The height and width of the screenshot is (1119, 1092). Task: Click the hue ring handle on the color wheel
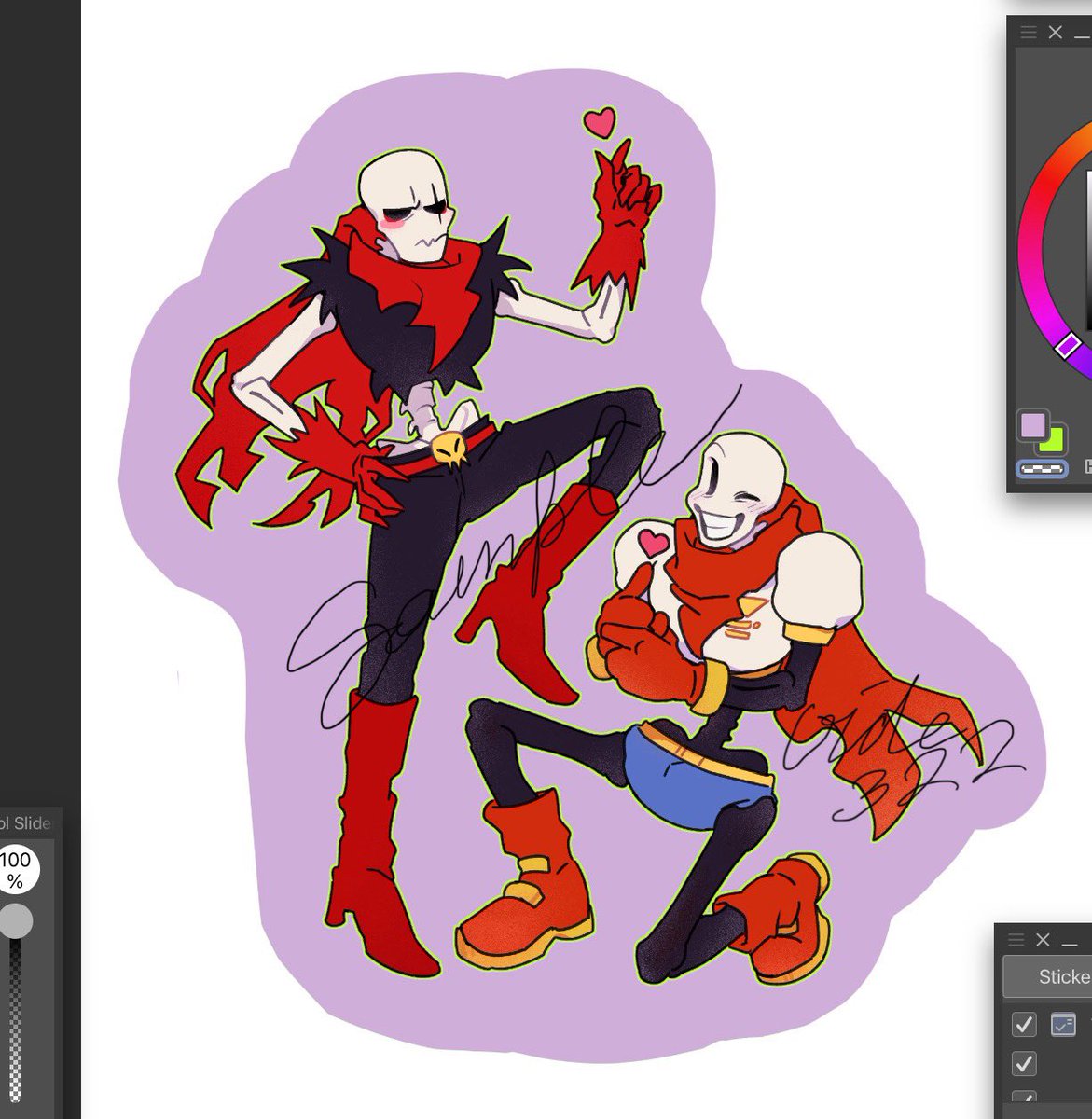[1068, 346]
